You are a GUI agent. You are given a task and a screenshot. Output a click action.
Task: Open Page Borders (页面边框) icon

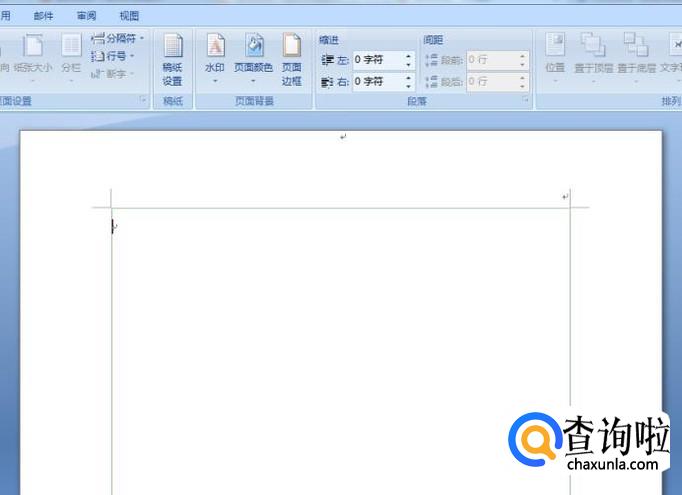click(x=291, y=59)
